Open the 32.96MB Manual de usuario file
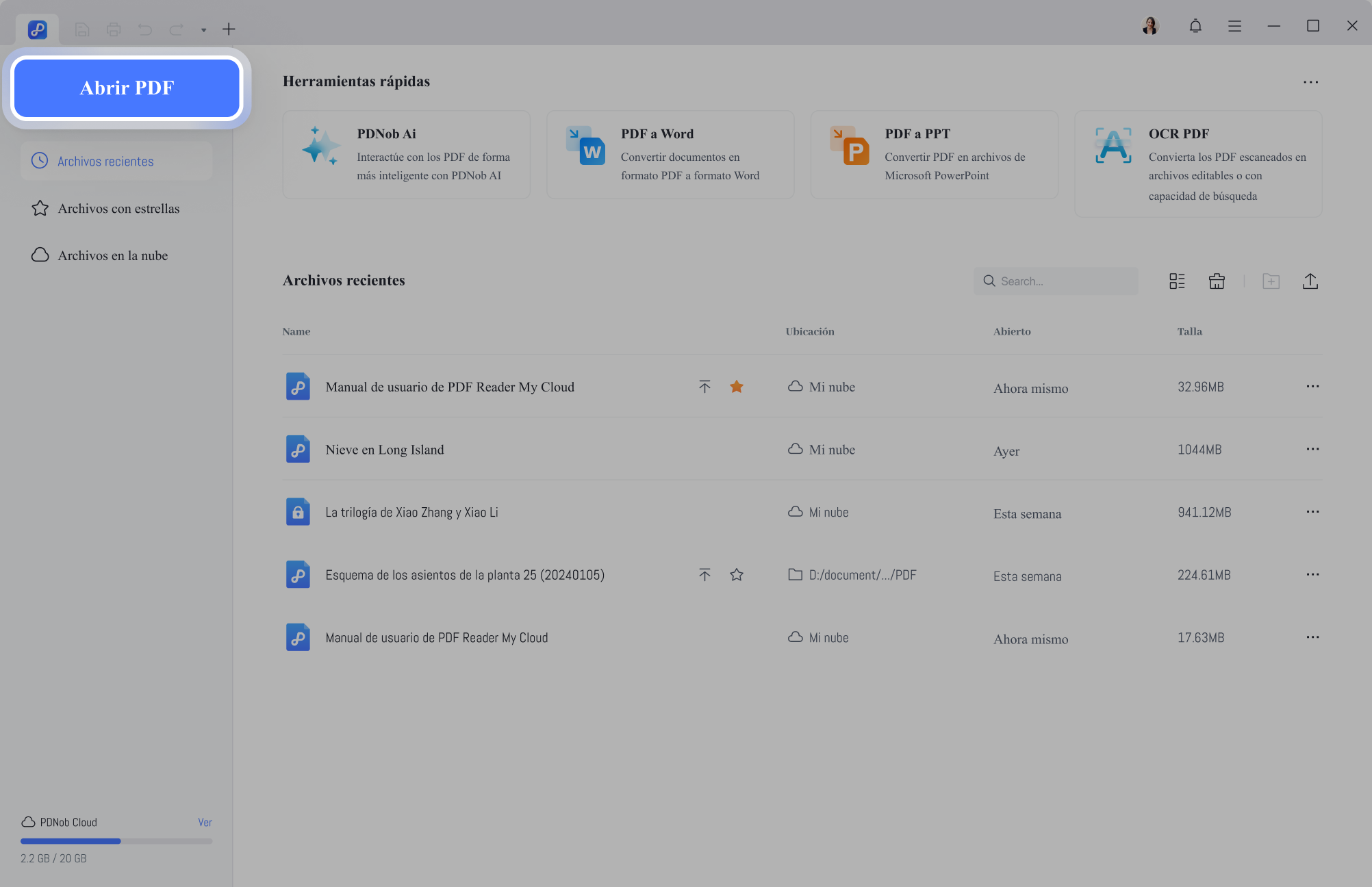Screen dimensions: 1372x887 tap(450, 387)
